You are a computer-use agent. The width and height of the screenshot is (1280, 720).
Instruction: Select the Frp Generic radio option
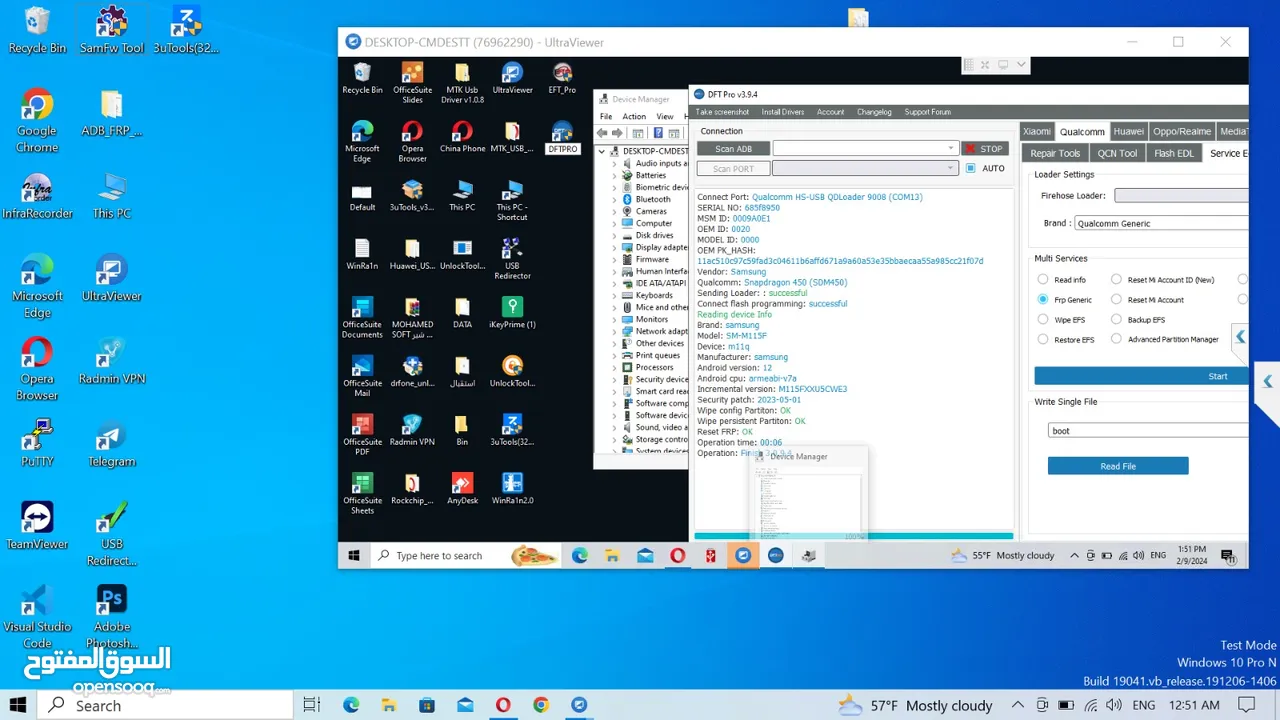tap(1043, 299)
